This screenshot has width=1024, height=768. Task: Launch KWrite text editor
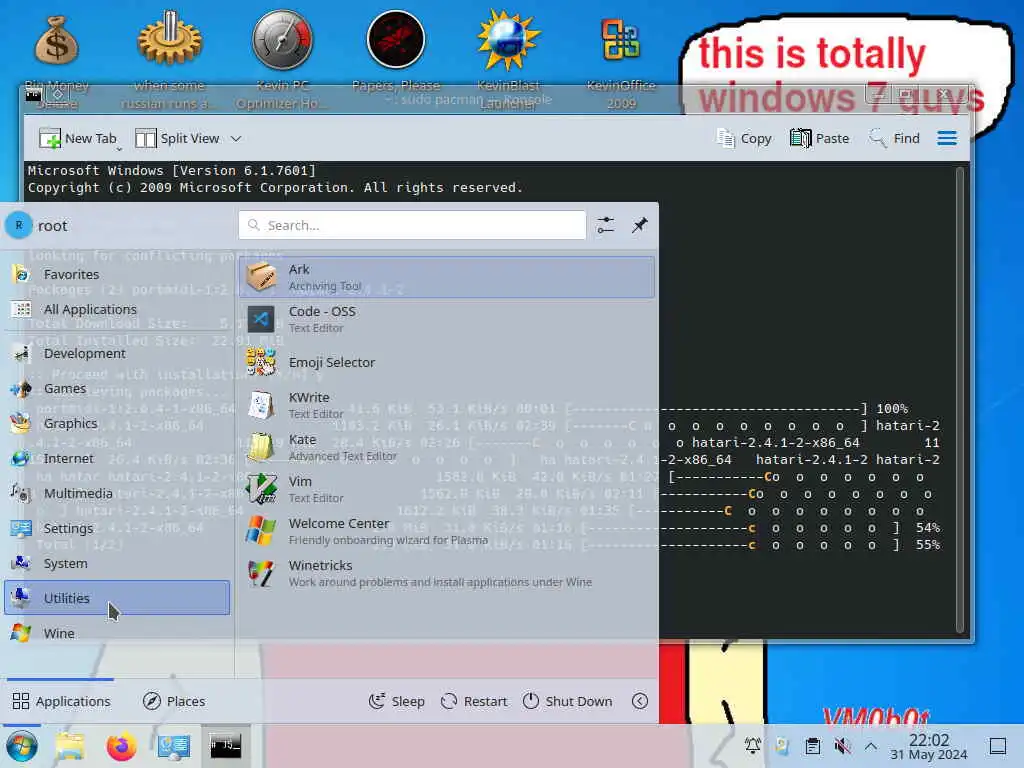point(447,405)
